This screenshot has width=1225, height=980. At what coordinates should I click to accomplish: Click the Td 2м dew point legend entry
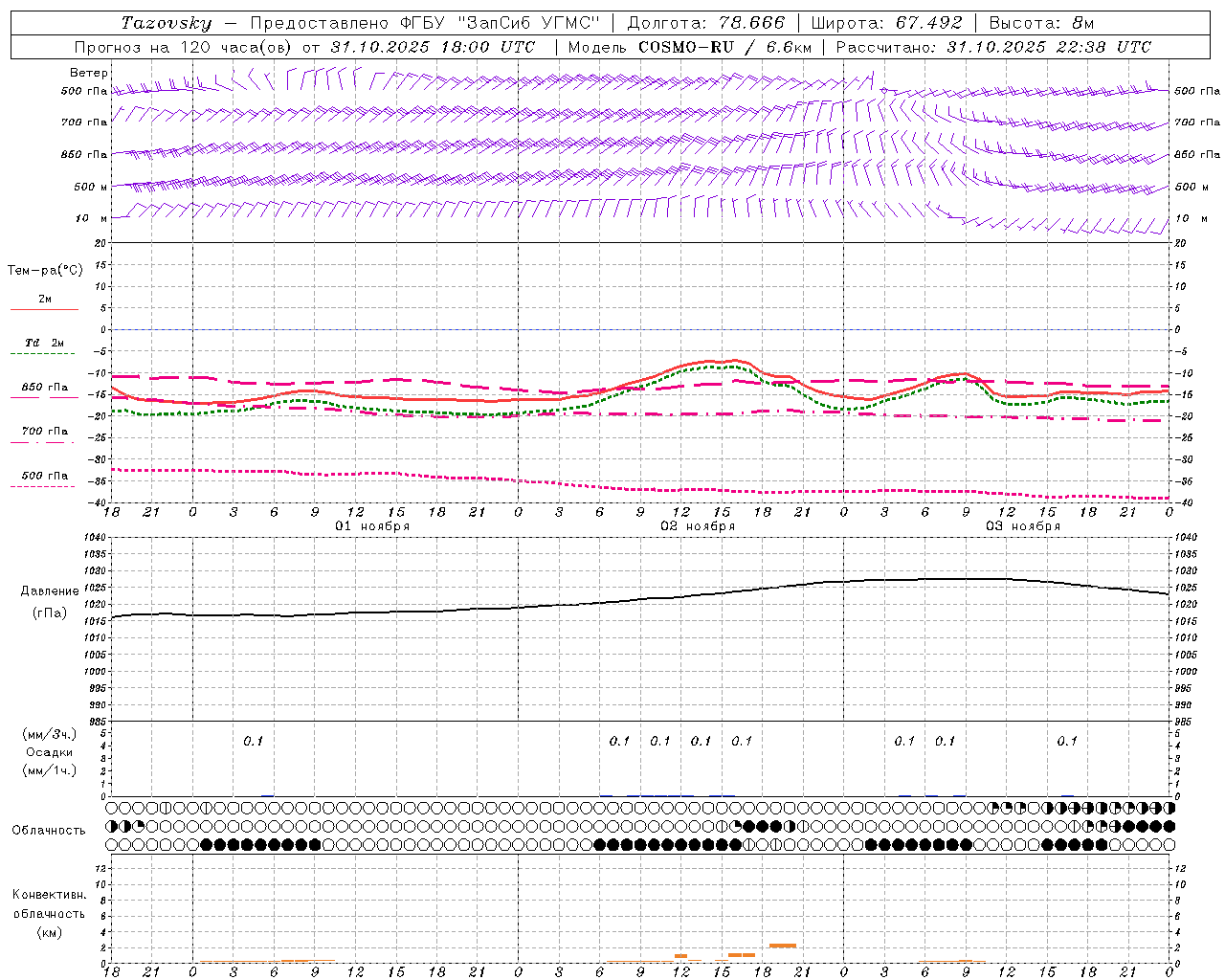pos(45,343)
